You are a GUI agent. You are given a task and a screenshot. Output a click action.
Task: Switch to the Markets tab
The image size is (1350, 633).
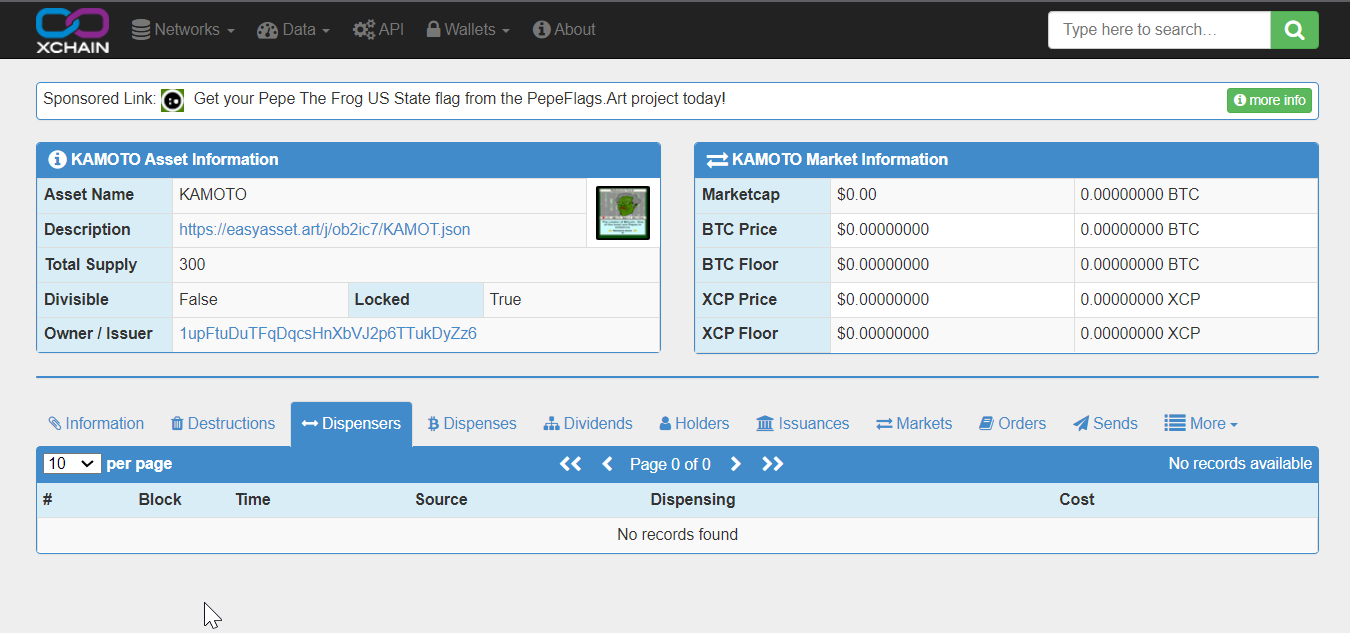pyautogui.click(x=914, y=424)
